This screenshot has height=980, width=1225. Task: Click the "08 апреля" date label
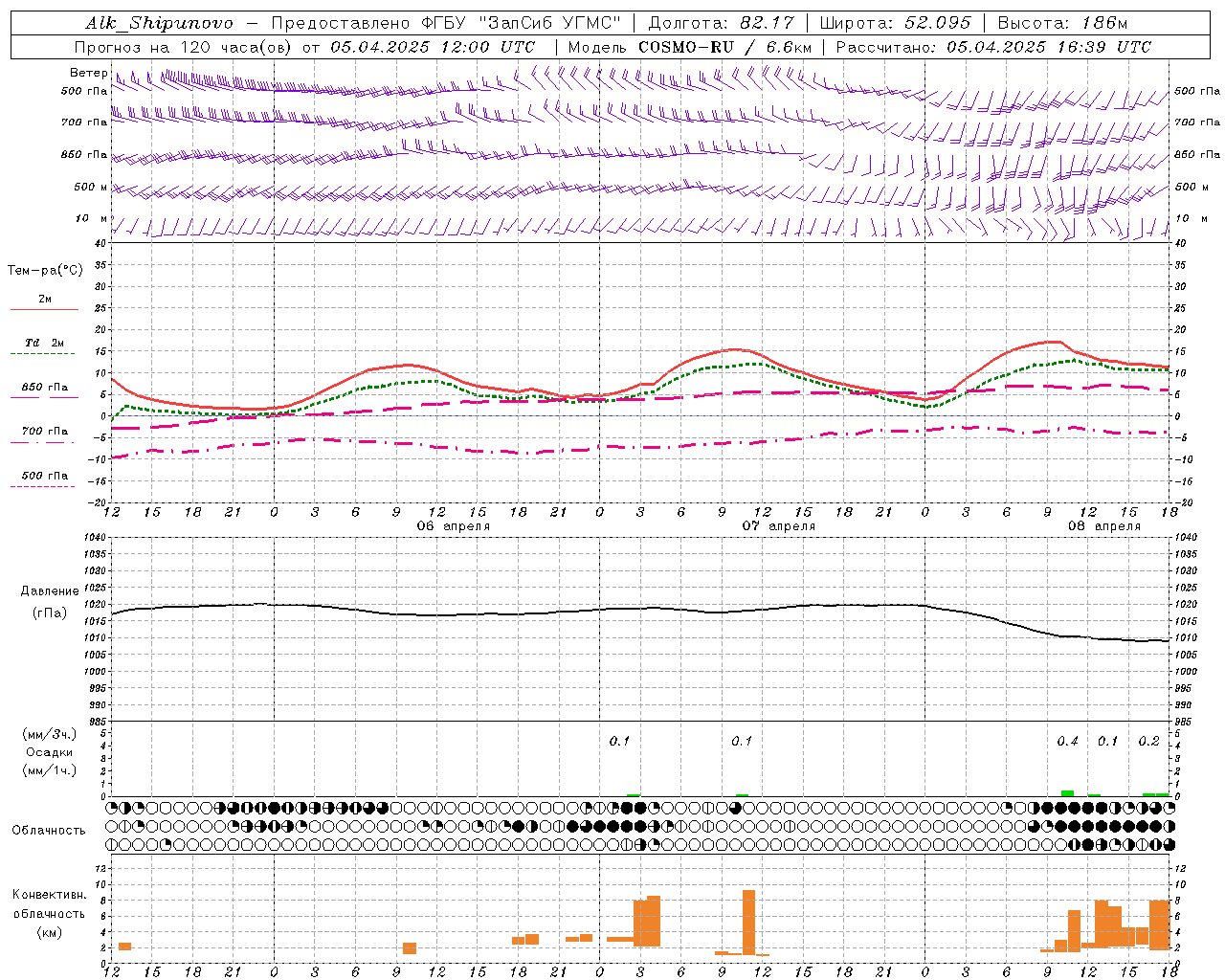1104,526
